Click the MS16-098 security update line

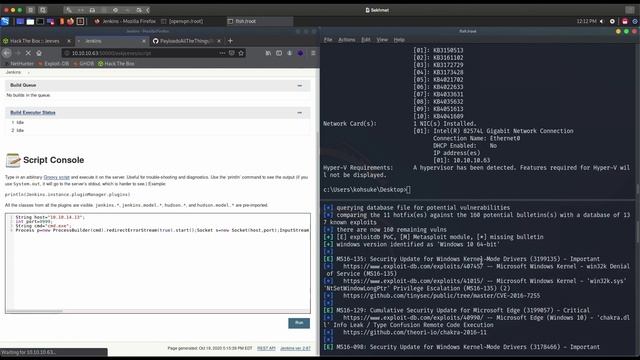468,347
